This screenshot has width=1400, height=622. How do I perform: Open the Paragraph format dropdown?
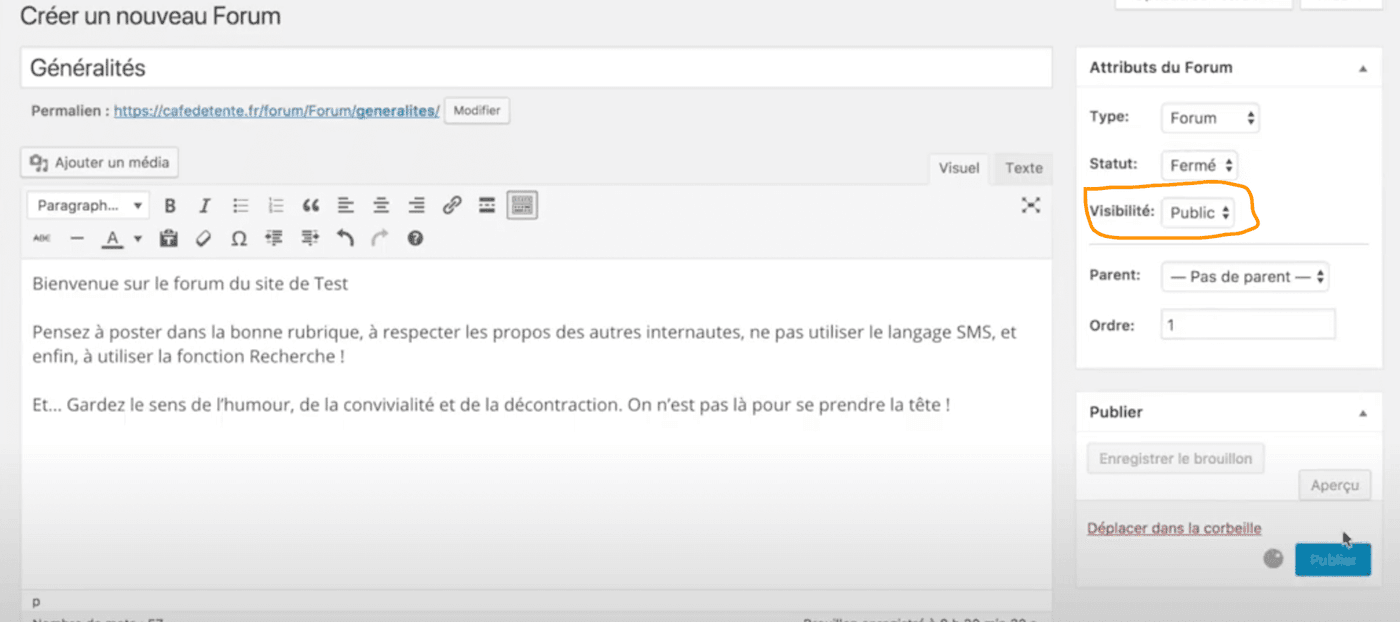point(88,206)
